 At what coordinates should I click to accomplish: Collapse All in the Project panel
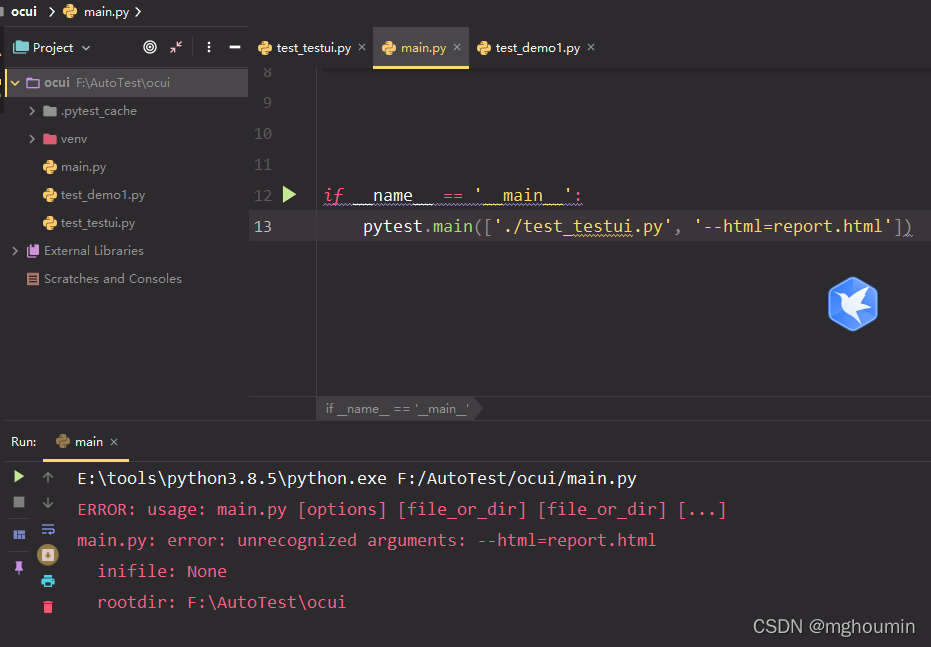click(x=174, y=47)
